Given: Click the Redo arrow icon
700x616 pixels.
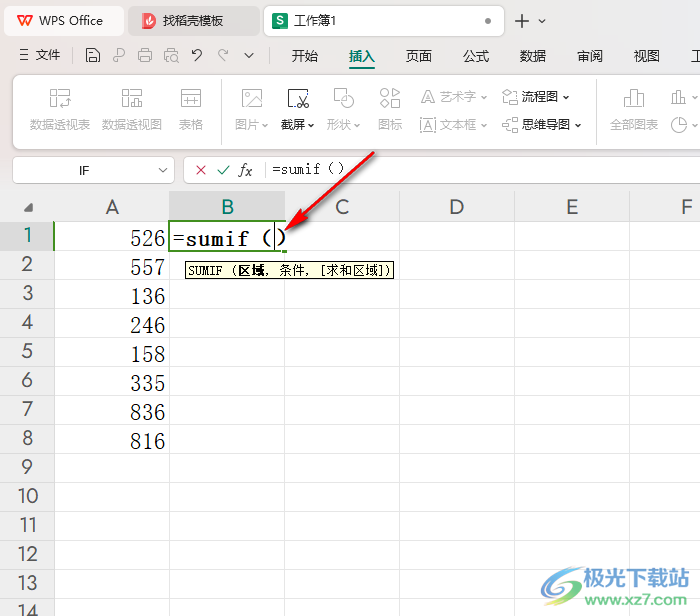Looking at the screenshot, I should click(x=223, y=56).
